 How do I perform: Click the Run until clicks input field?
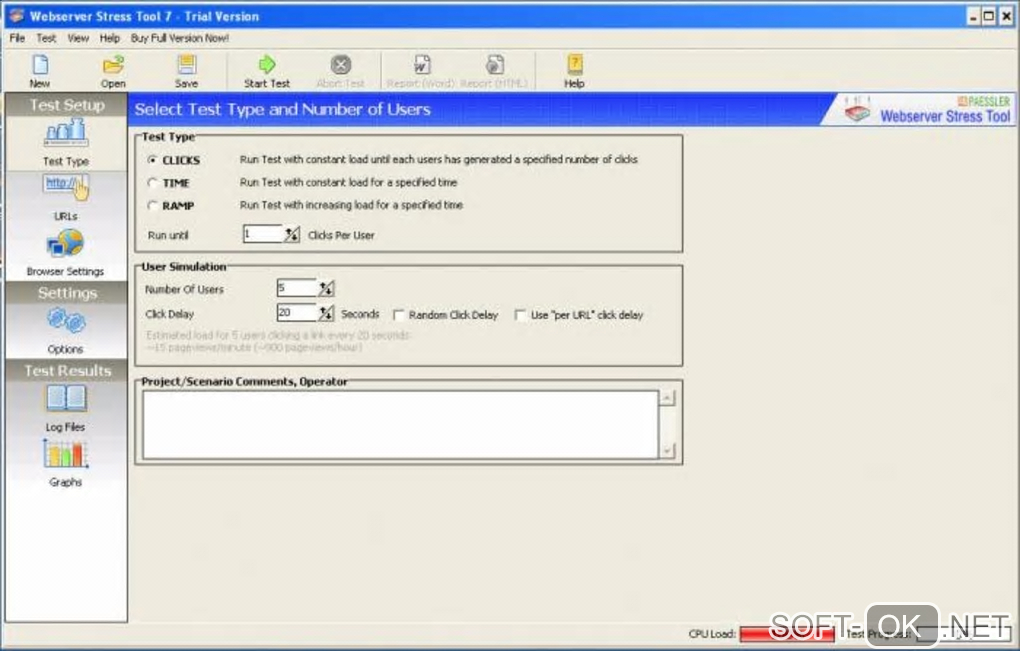[263, 235]
